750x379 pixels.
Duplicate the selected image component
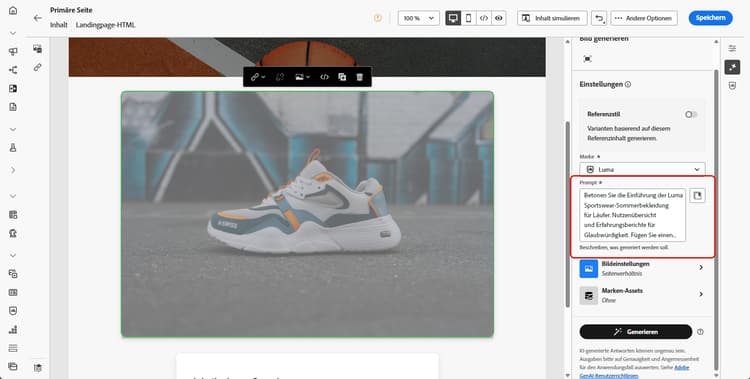(x=342, y=77)
